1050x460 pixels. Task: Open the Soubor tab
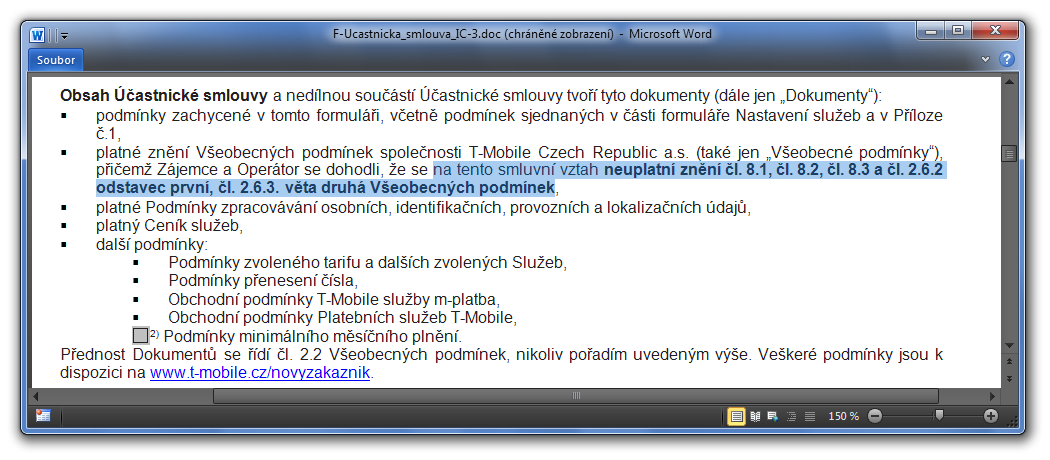56,60
